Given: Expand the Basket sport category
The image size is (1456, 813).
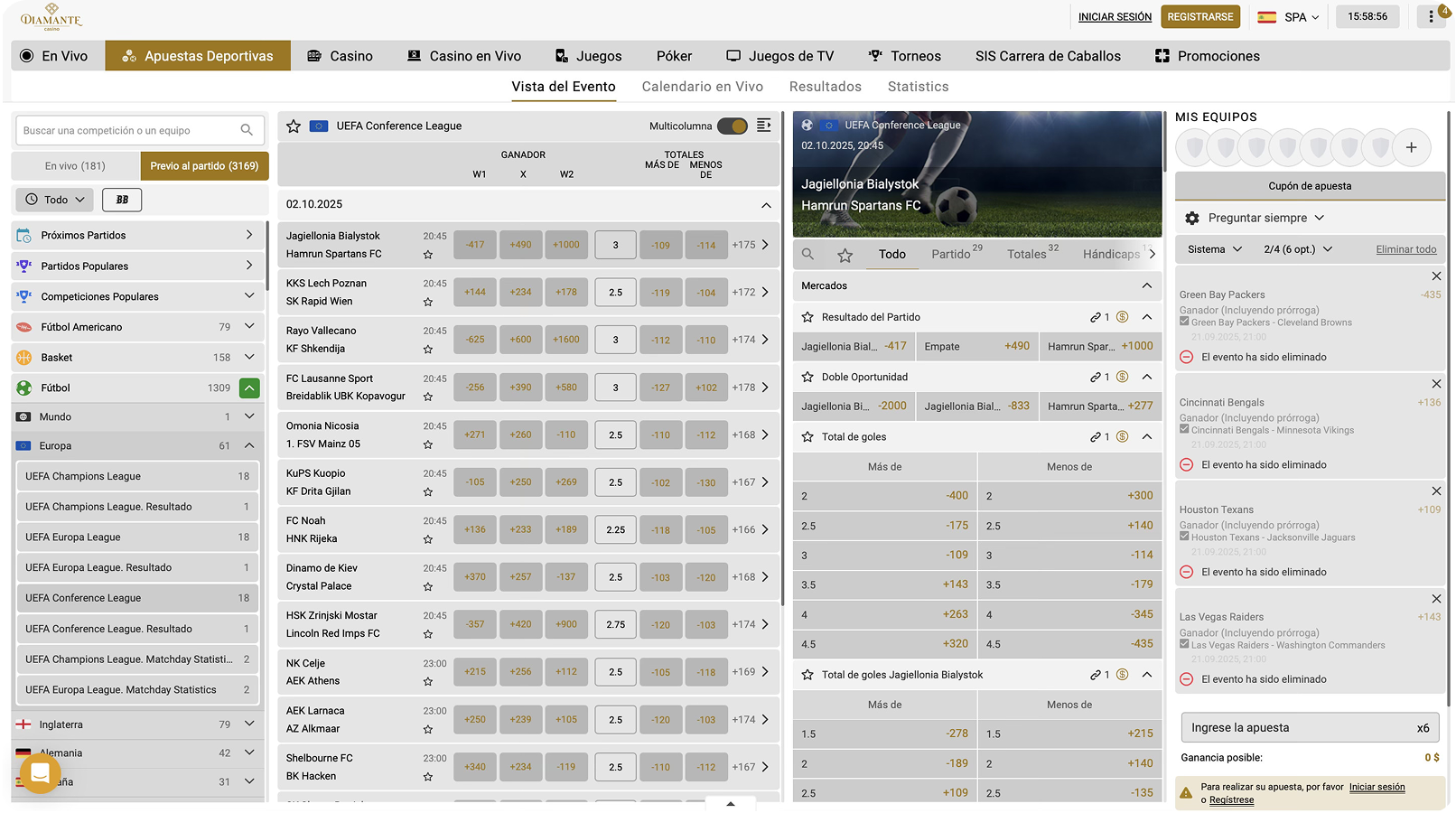Looking at the screenshot, I should (x=249, y=358).
